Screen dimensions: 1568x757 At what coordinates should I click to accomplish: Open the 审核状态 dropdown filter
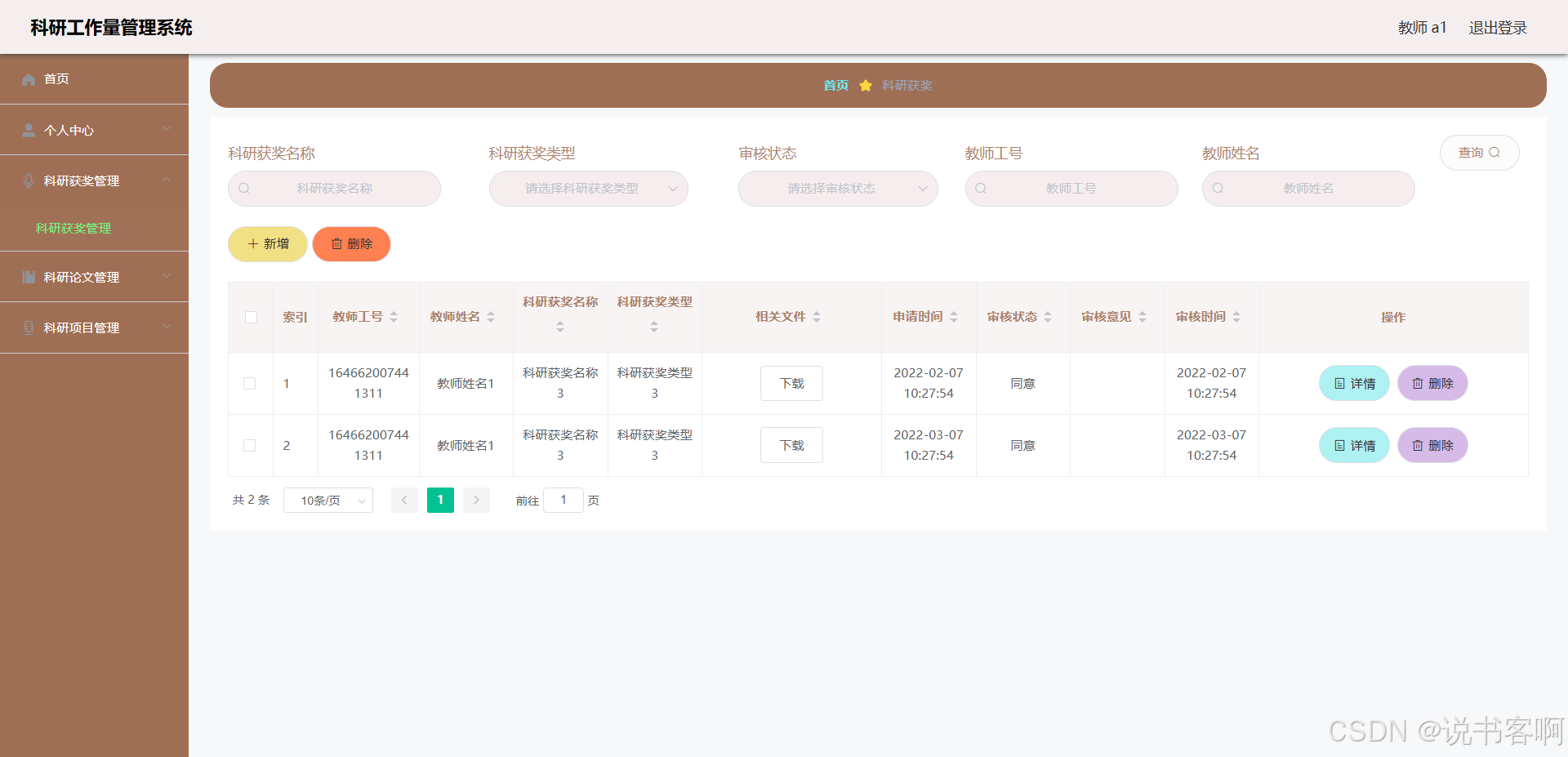(837, 189)
